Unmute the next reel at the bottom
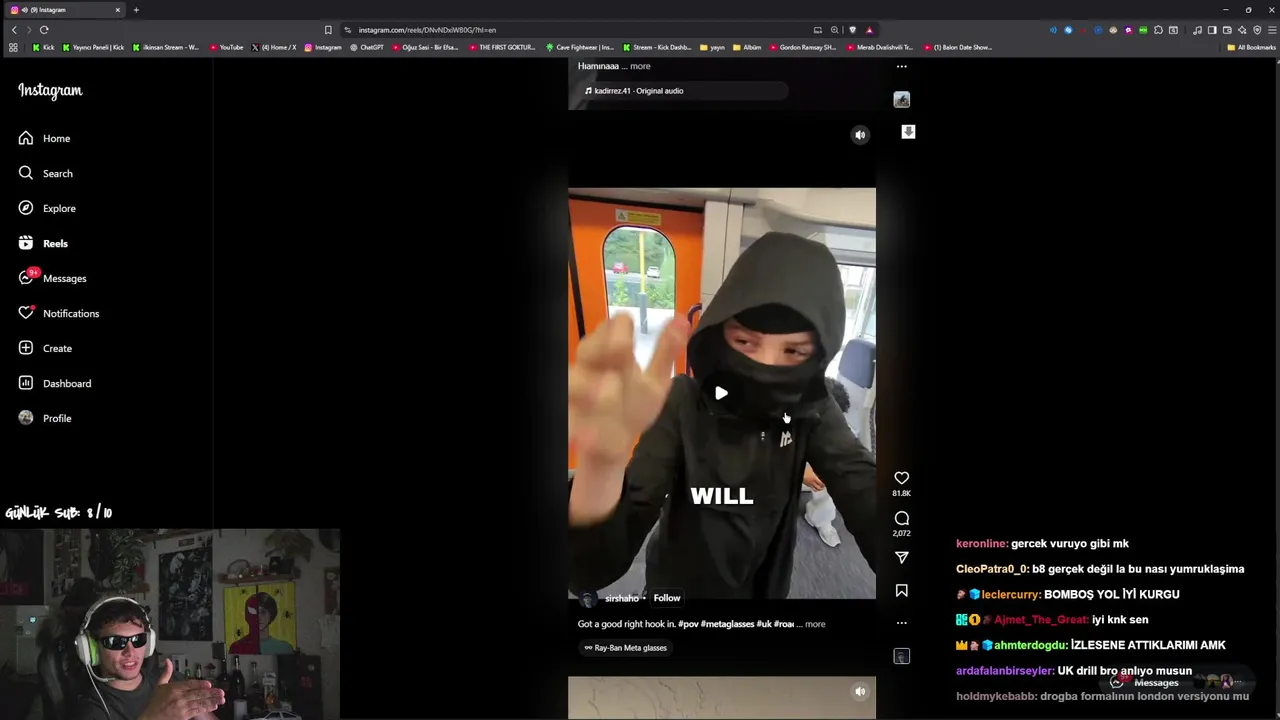 point(860,691)
